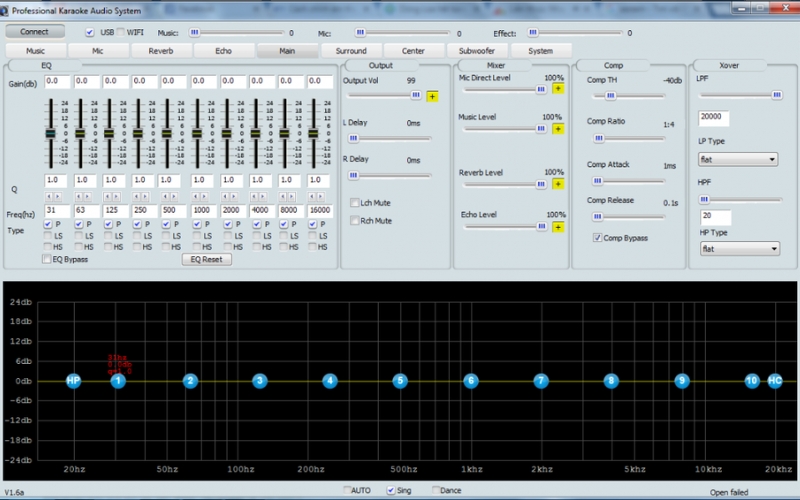The width and height of the screenshot is (800, 500).
Task: Click the HPF frequency field showing 20
Action: coord(715,217)
